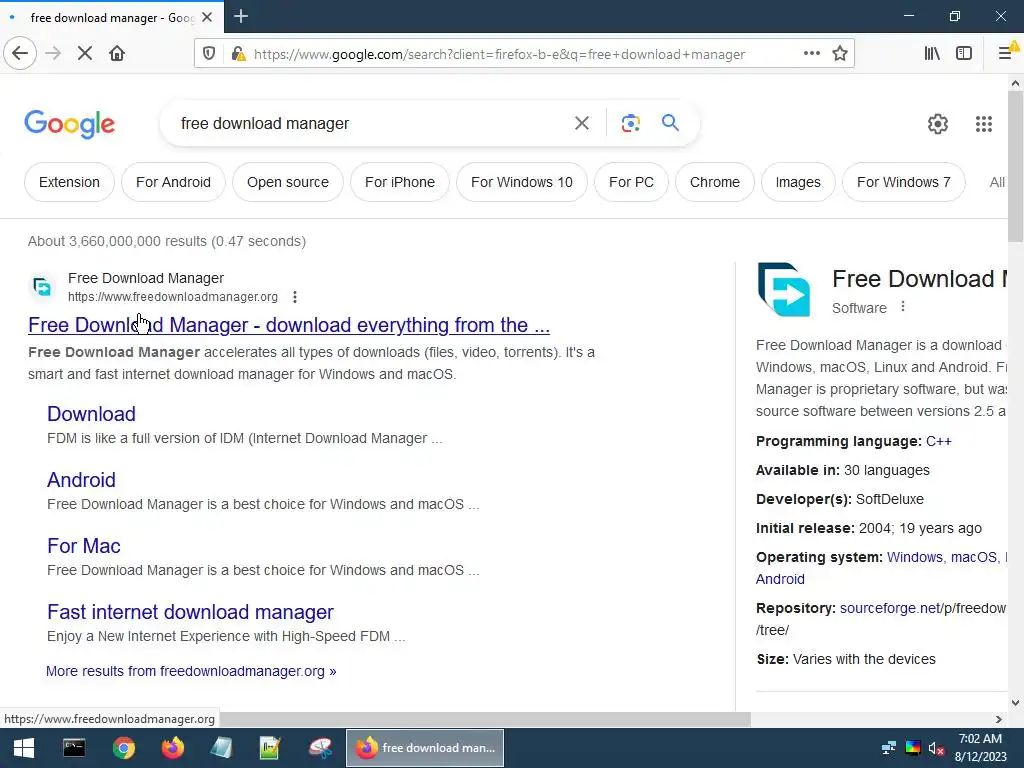Search by image using the camera lens icon

pos(630,123)
